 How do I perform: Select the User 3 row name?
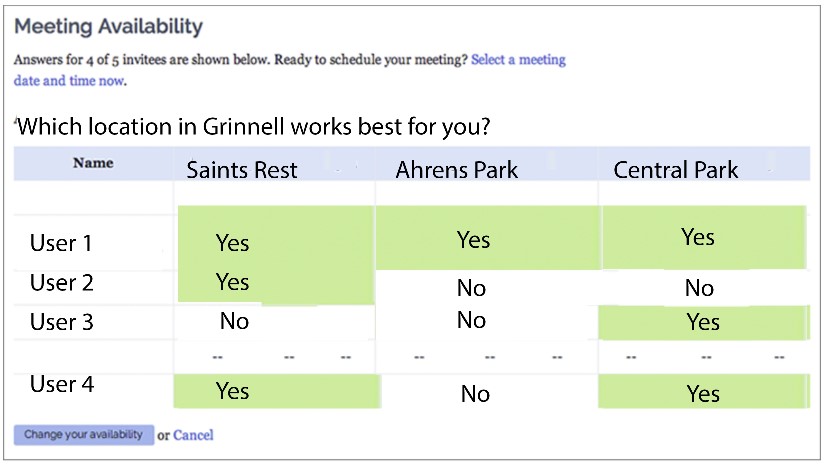point(61,322)
